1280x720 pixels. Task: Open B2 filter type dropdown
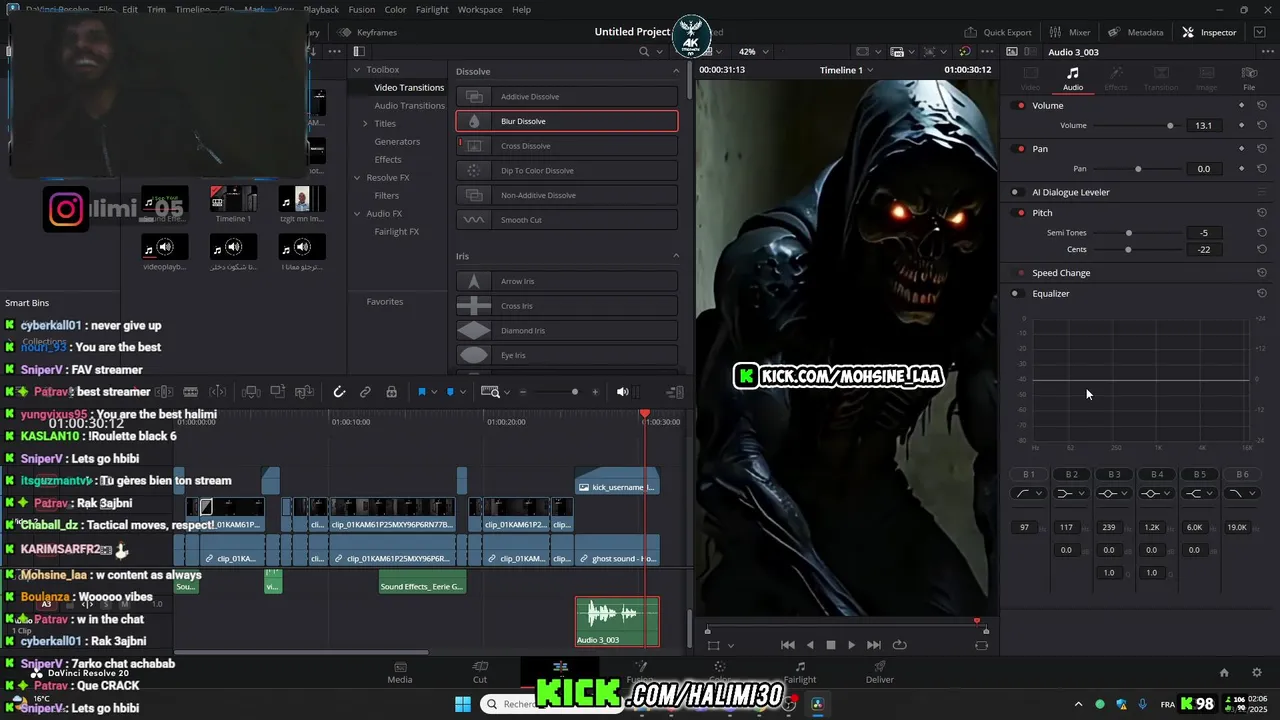pos(1071,493)
